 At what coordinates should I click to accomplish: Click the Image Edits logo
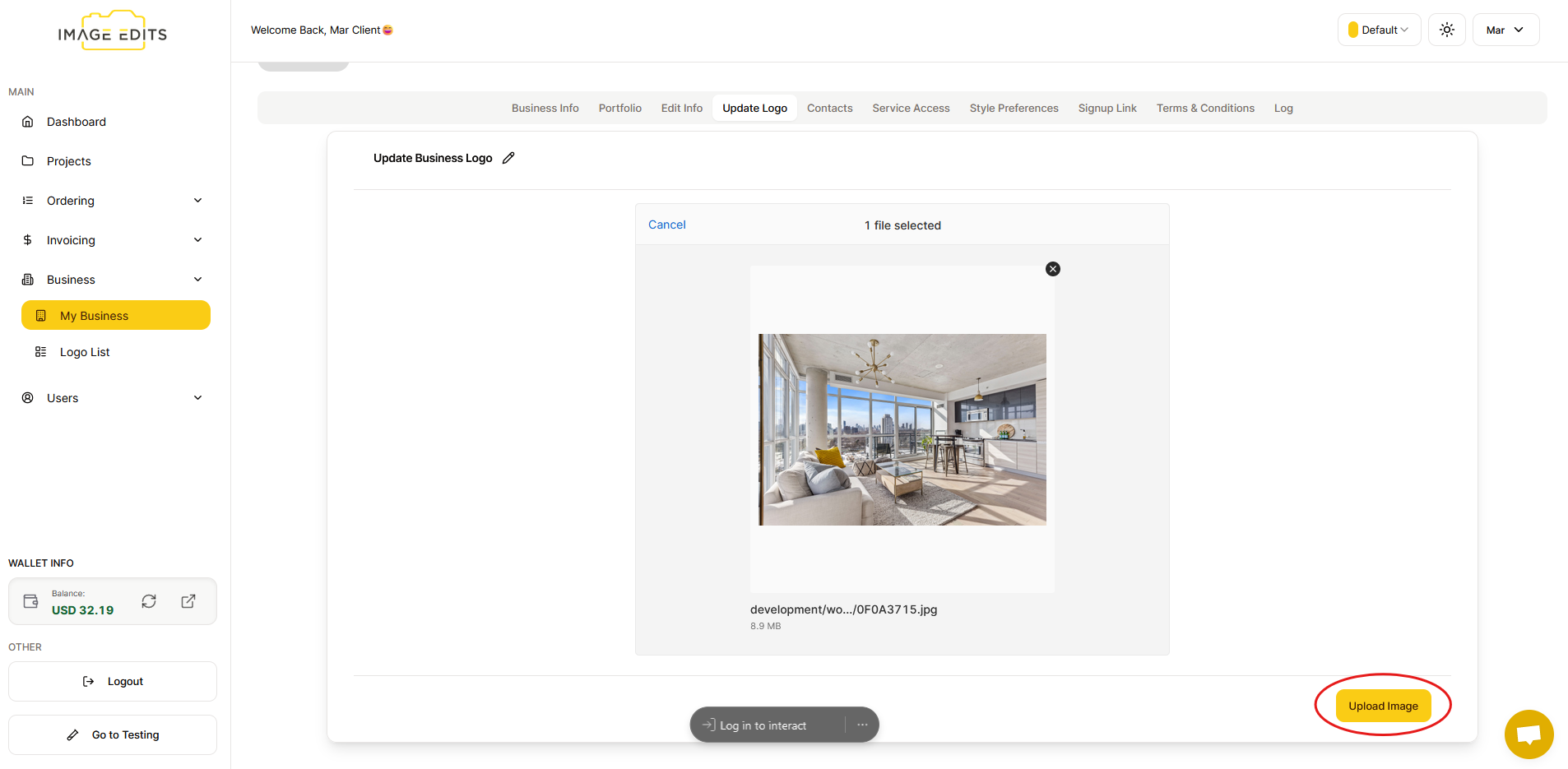[113, 33]
